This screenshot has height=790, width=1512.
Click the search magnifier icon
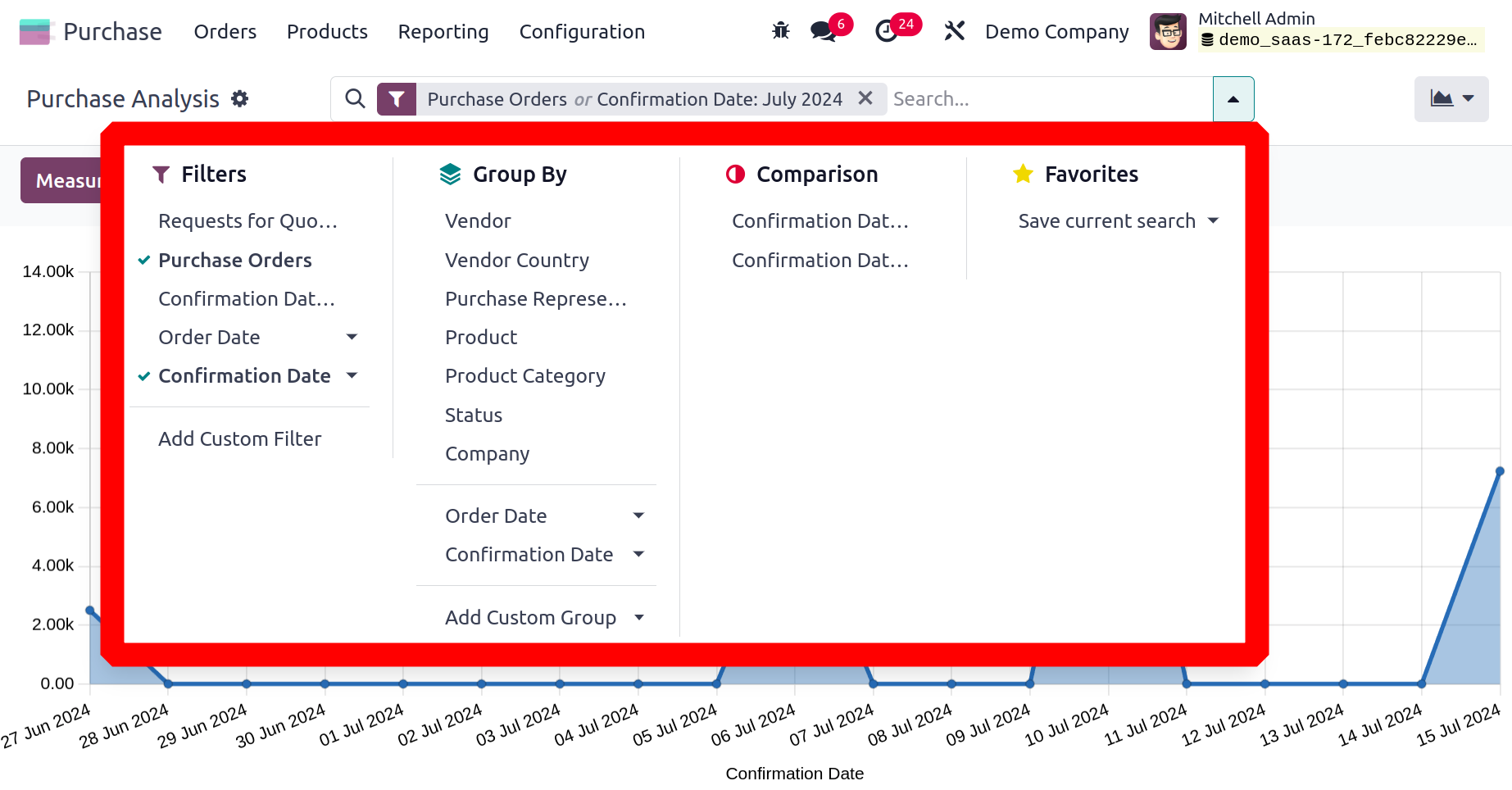pyautogui.click(x=355, y=99)
